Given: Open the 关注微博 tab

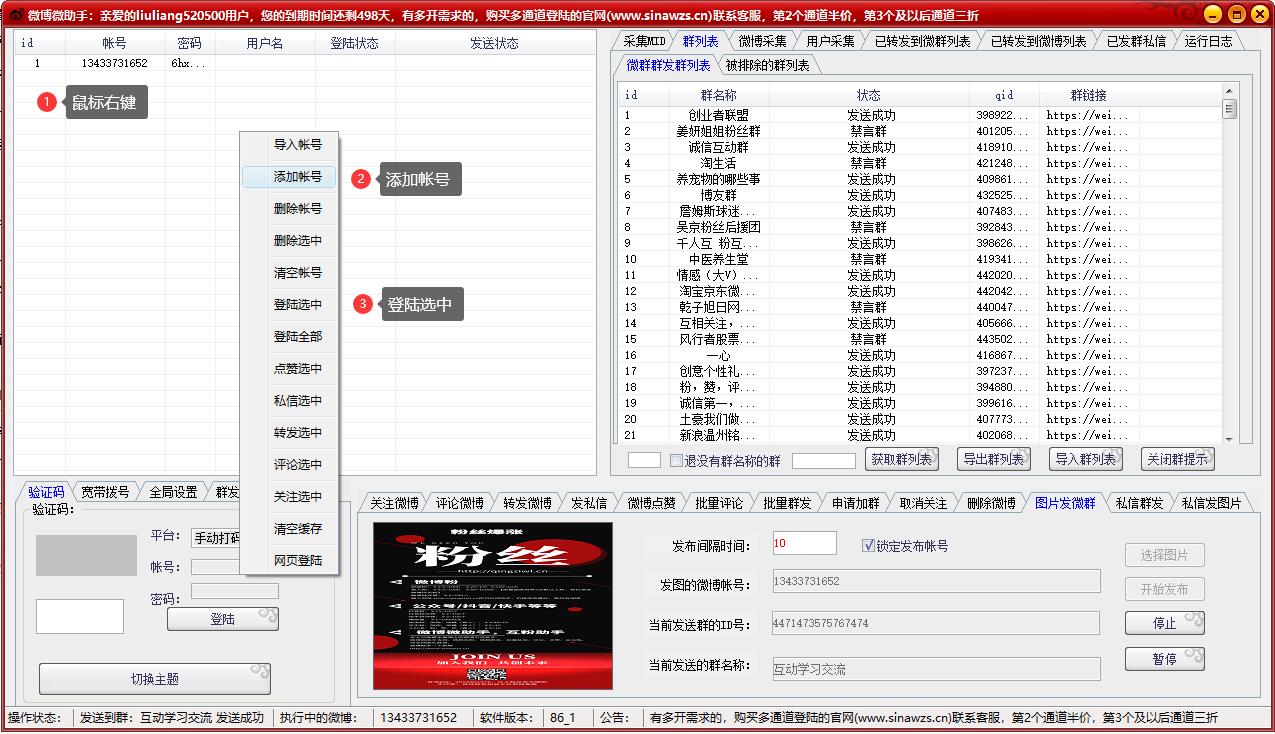Looking at the screenshot, I should point(394,503).
